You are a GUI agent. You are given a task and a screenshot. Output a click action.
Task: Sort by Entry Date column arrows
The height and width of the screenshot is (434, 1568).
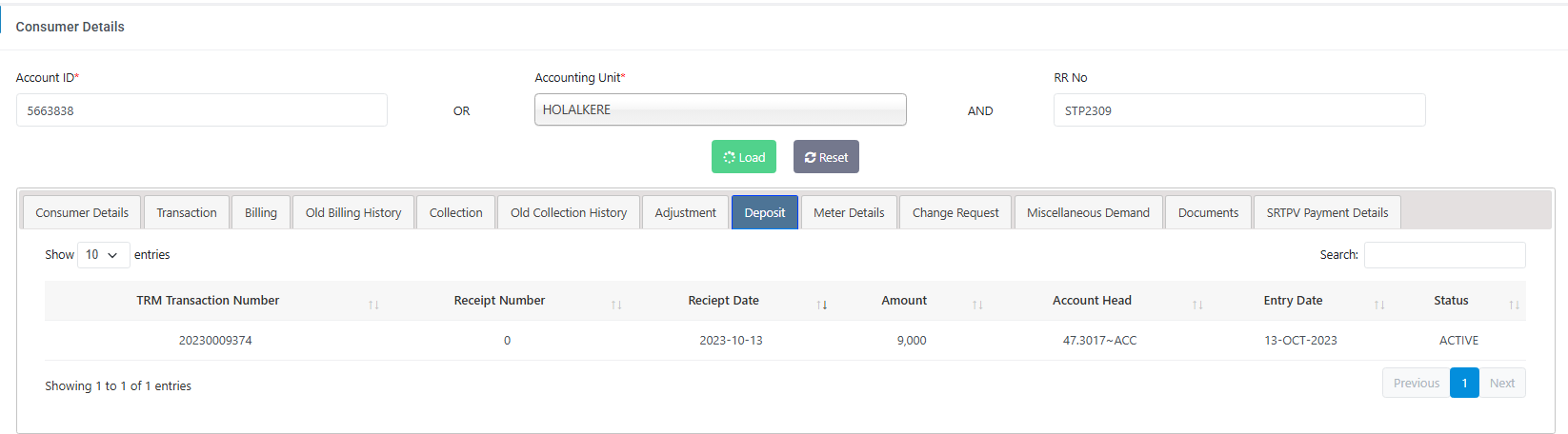pos(1379,305)
